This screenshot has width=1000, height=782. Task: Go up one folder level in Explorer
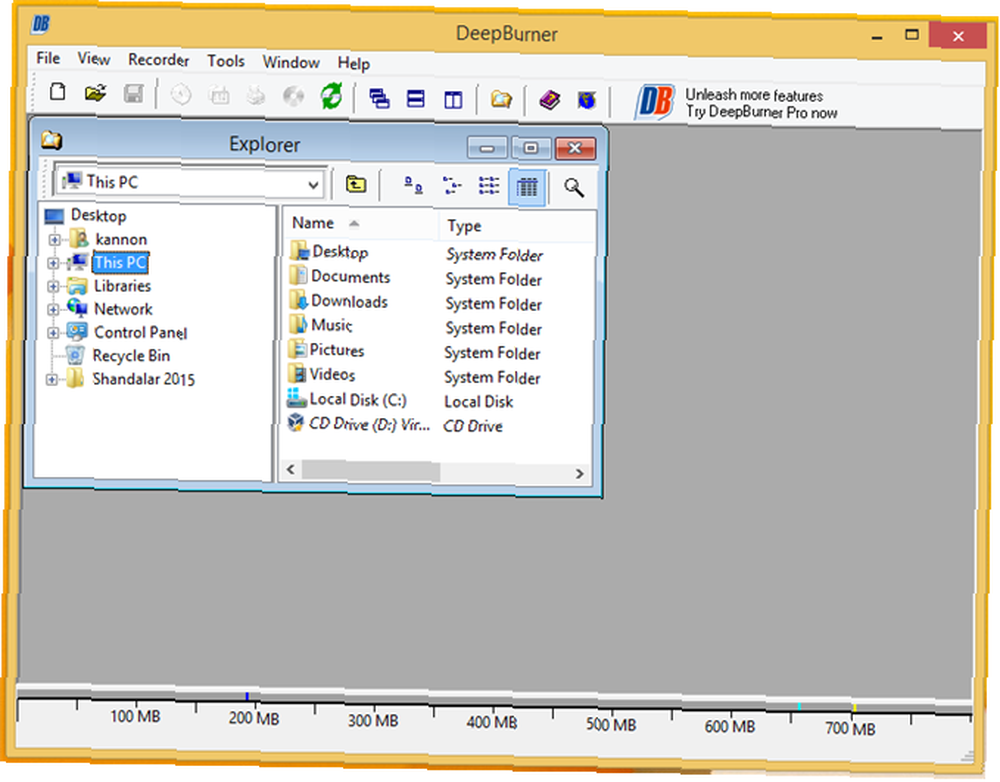click(x=356, y=184)
